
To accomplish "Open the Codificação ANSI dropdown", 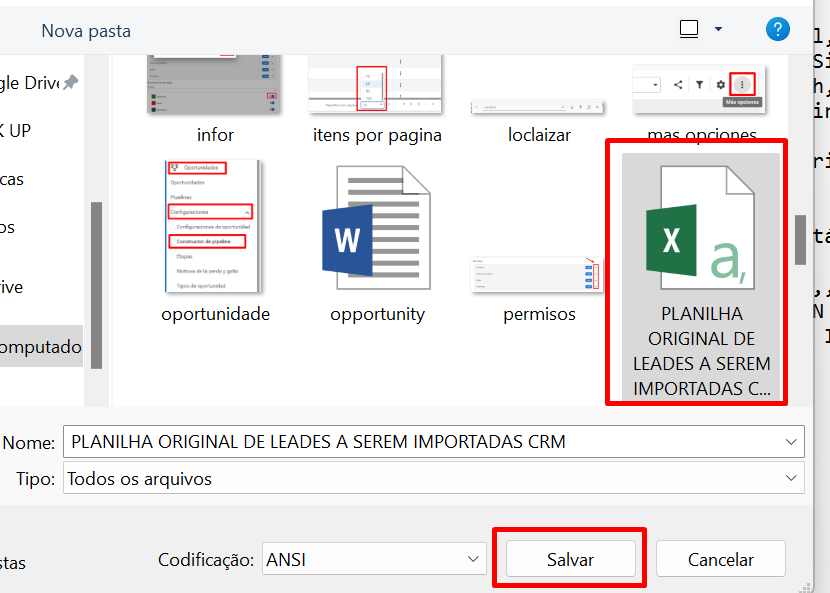I will [374, 559].
